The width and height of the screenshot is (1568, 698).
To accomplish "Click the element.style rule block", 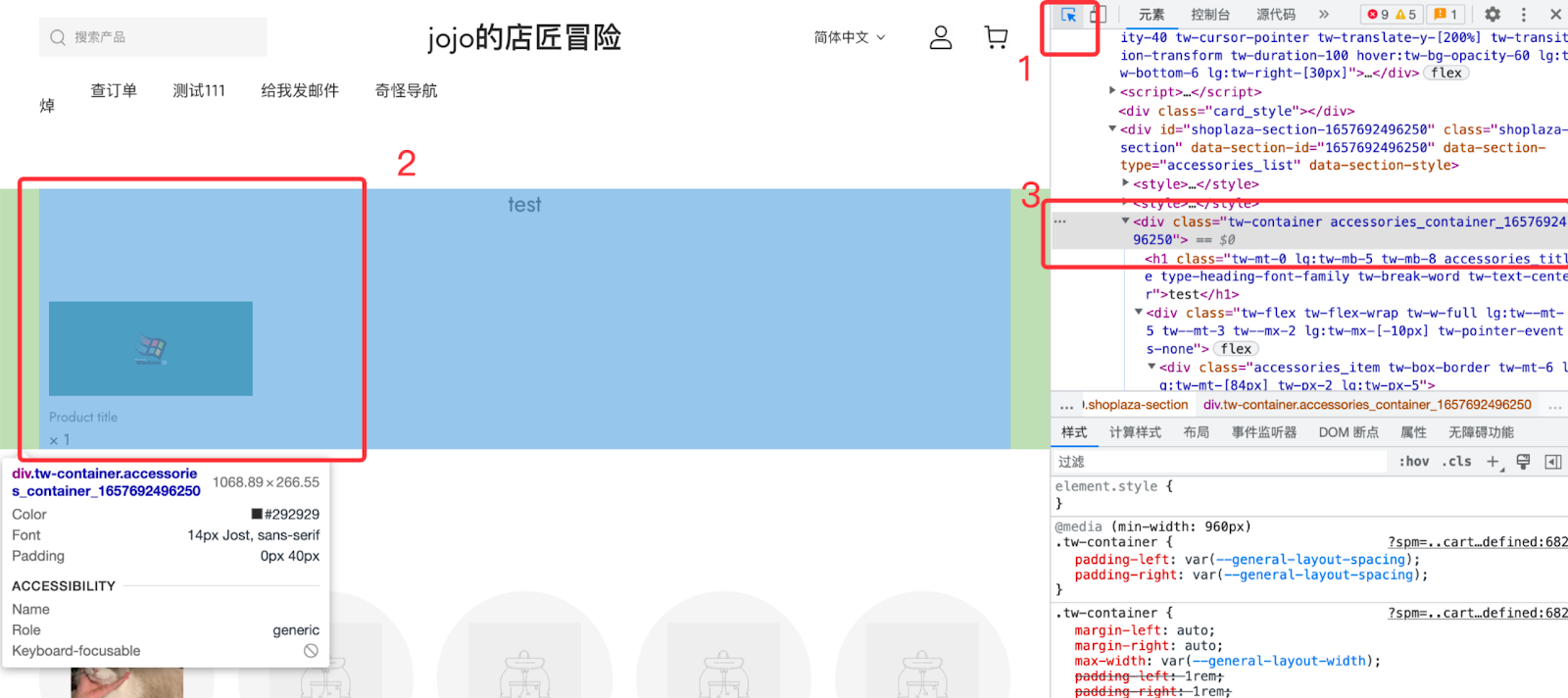I will tap(1309, 494).
